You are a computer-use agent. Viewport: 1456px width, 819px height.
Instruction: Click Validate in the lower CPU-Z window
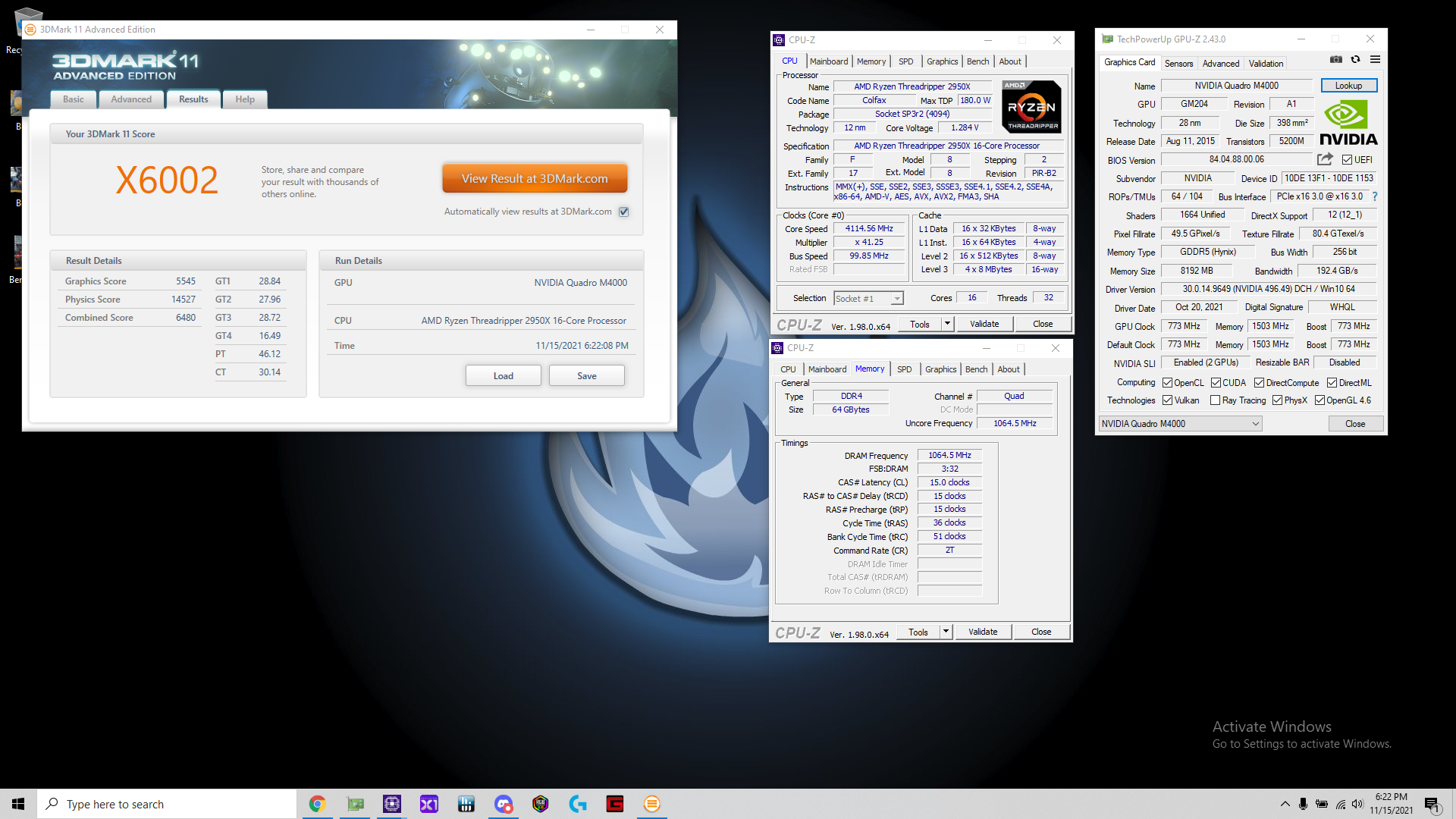point(983,632)
